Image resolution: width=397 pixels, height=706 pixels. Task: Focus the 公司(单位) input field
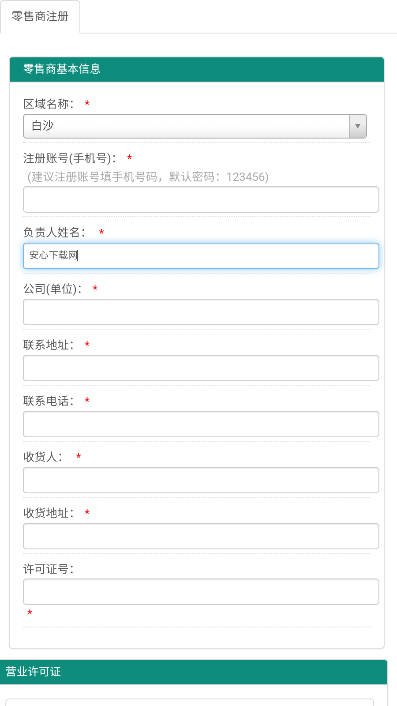201,312
